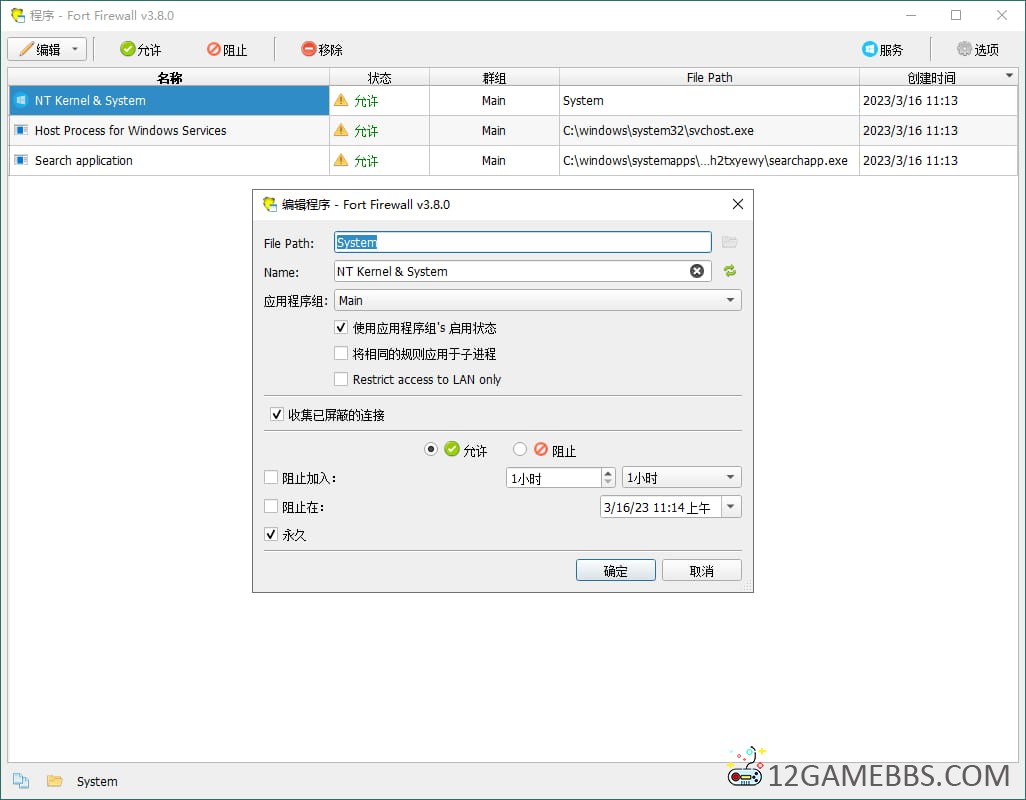The height and width of the screenshot is (800, 1026).
Task: Sort by the File Path column header
Action: click(709, 77)
